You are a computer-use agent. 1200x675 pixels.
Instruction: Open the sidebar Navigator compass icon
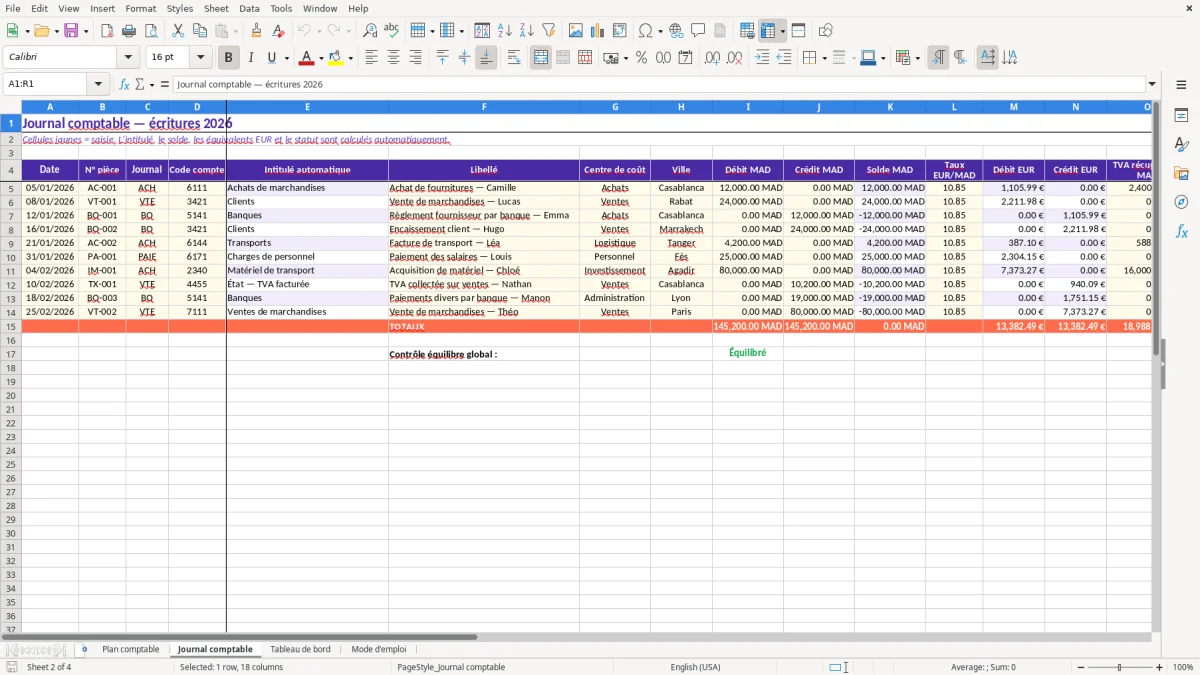click(x=1181, y=202)
